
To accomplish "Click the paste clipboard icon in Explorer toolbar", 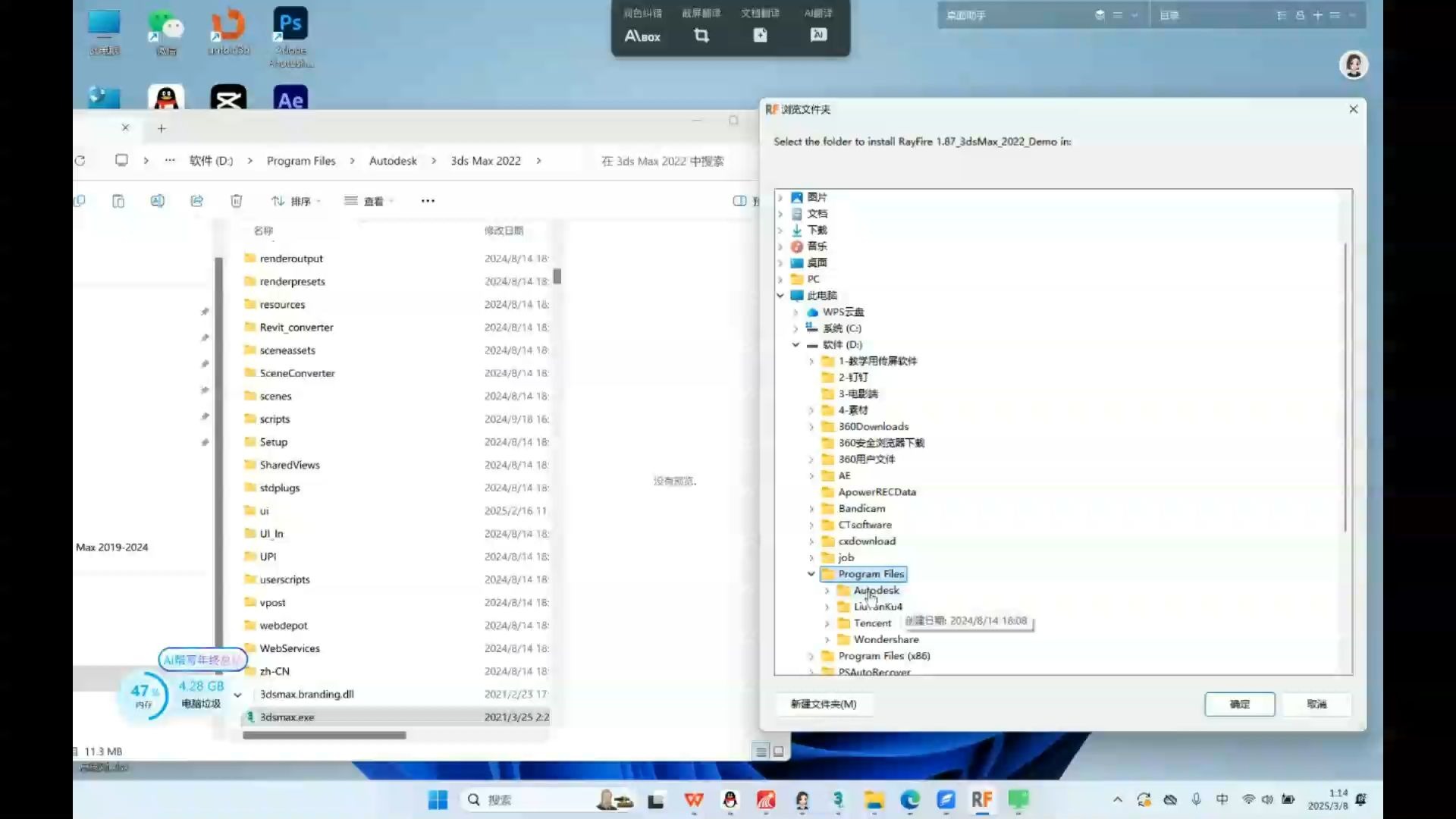I will point(118,201).
